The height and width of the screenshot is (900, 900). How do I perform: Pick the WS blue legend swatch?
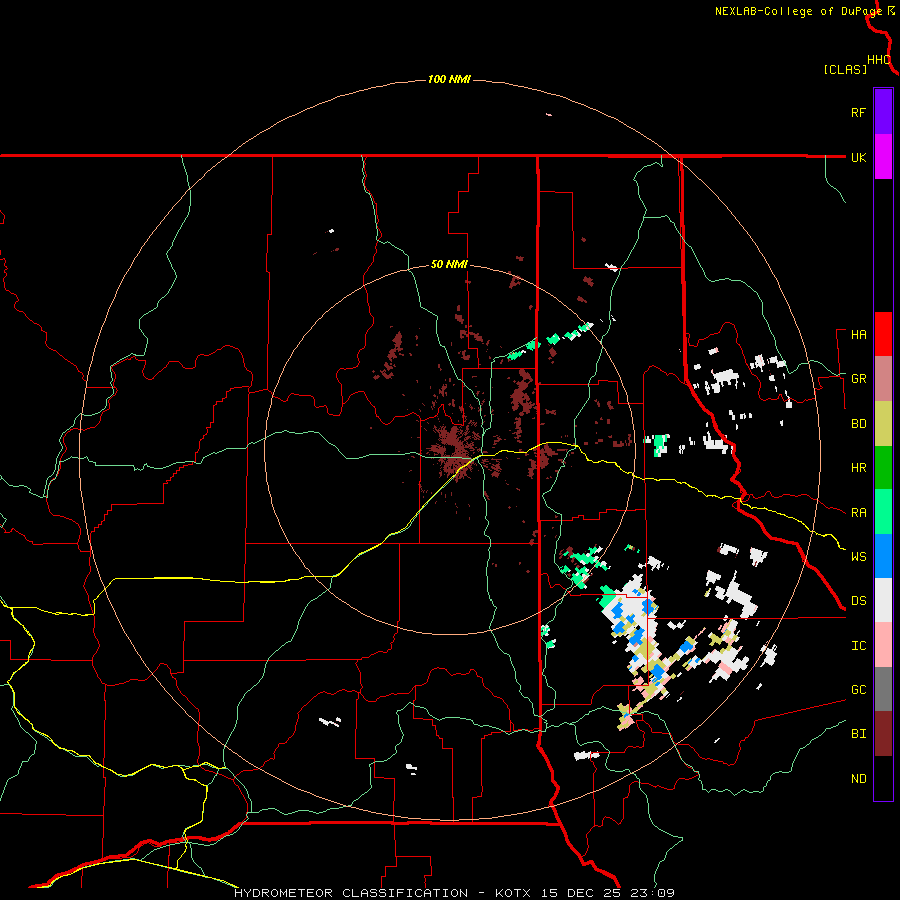click(x=883, y=556)
